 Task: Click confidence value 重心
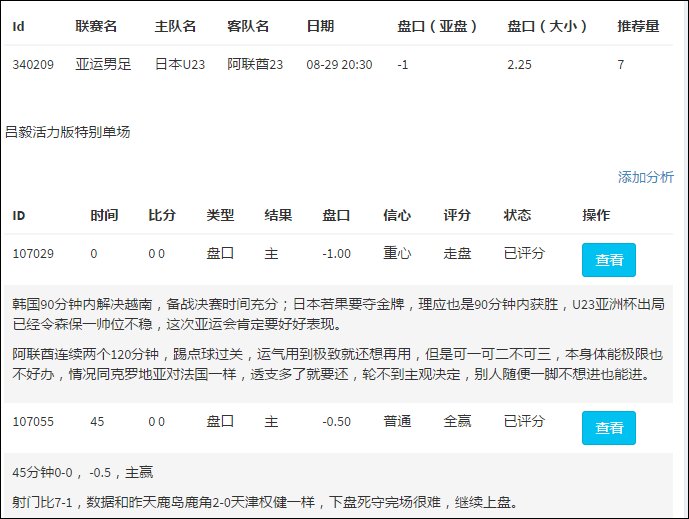tap(397, 253)
